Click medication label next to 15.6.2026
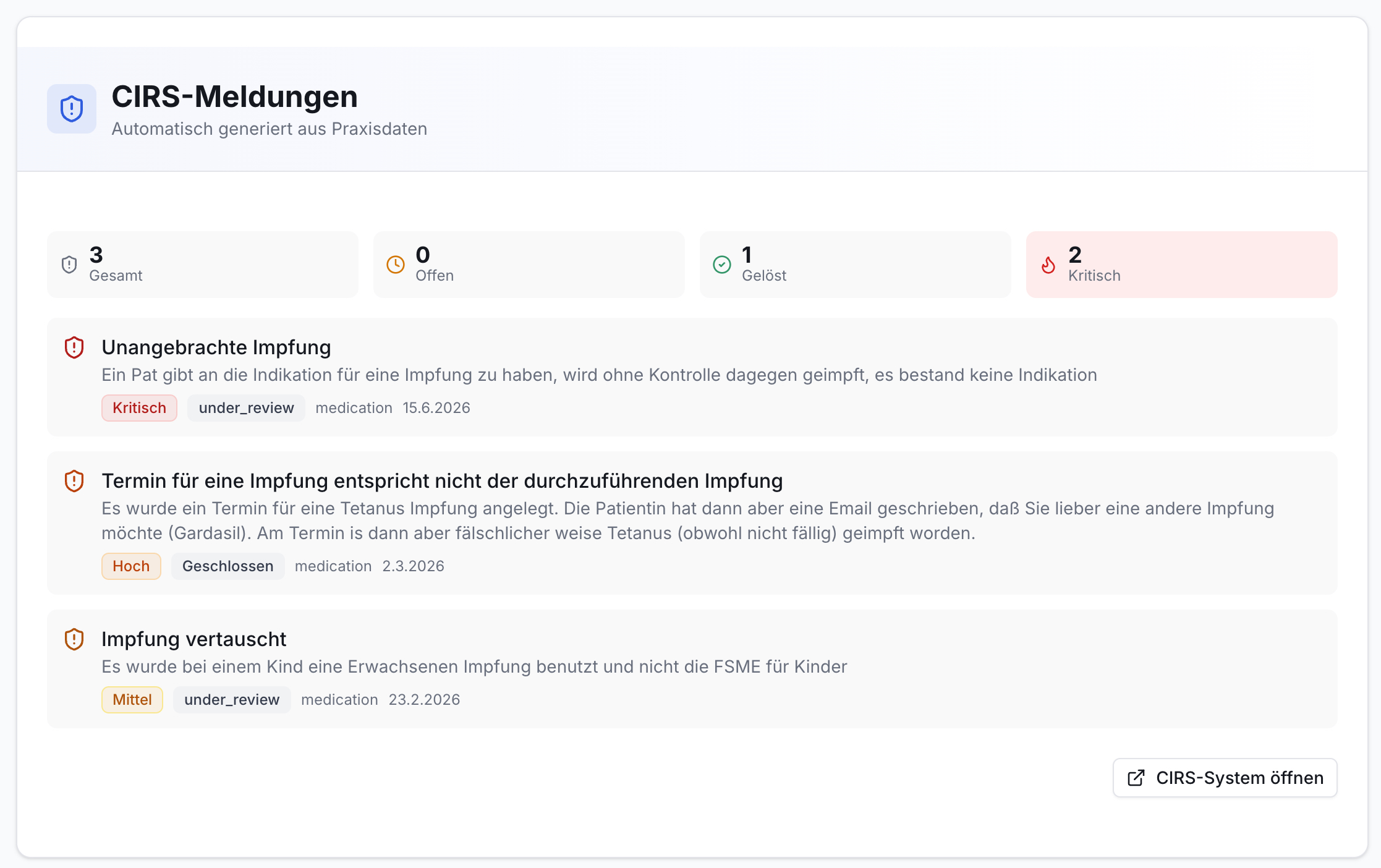This screenshot has width=1381, height=868. pos(354,408)
